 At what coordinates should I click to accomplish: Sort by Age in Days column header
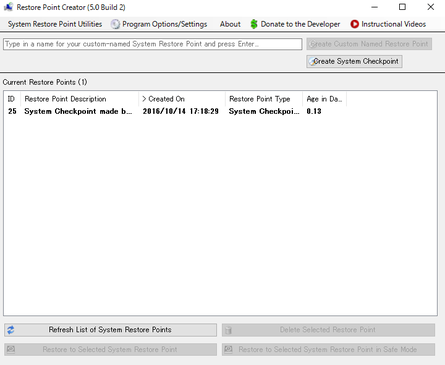pyautogui.click(x=324, y=99)
